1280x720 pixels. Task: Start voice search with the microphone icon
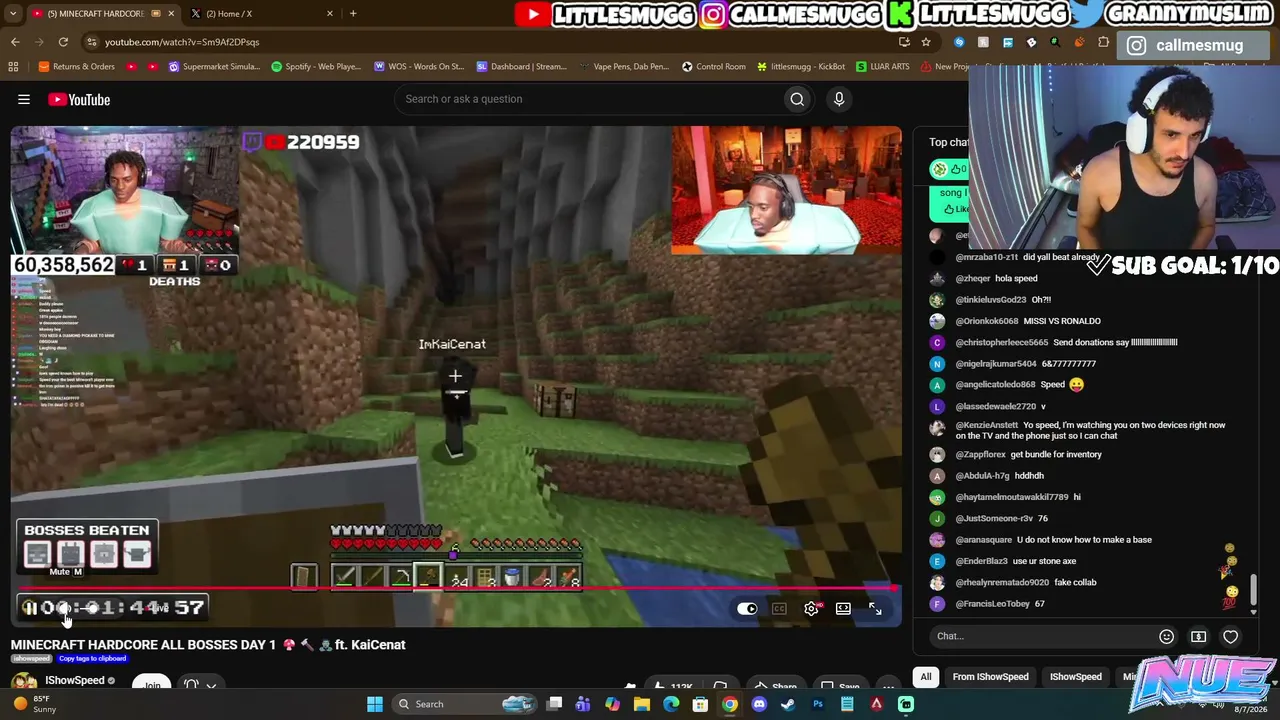pos(839,99)
